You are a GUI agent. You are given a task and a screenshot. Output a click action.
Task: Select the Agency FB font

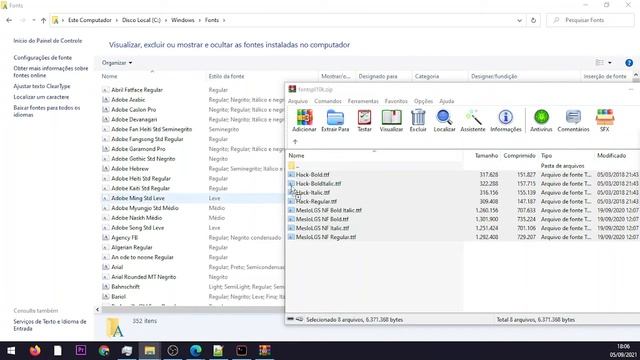[124, 238]
